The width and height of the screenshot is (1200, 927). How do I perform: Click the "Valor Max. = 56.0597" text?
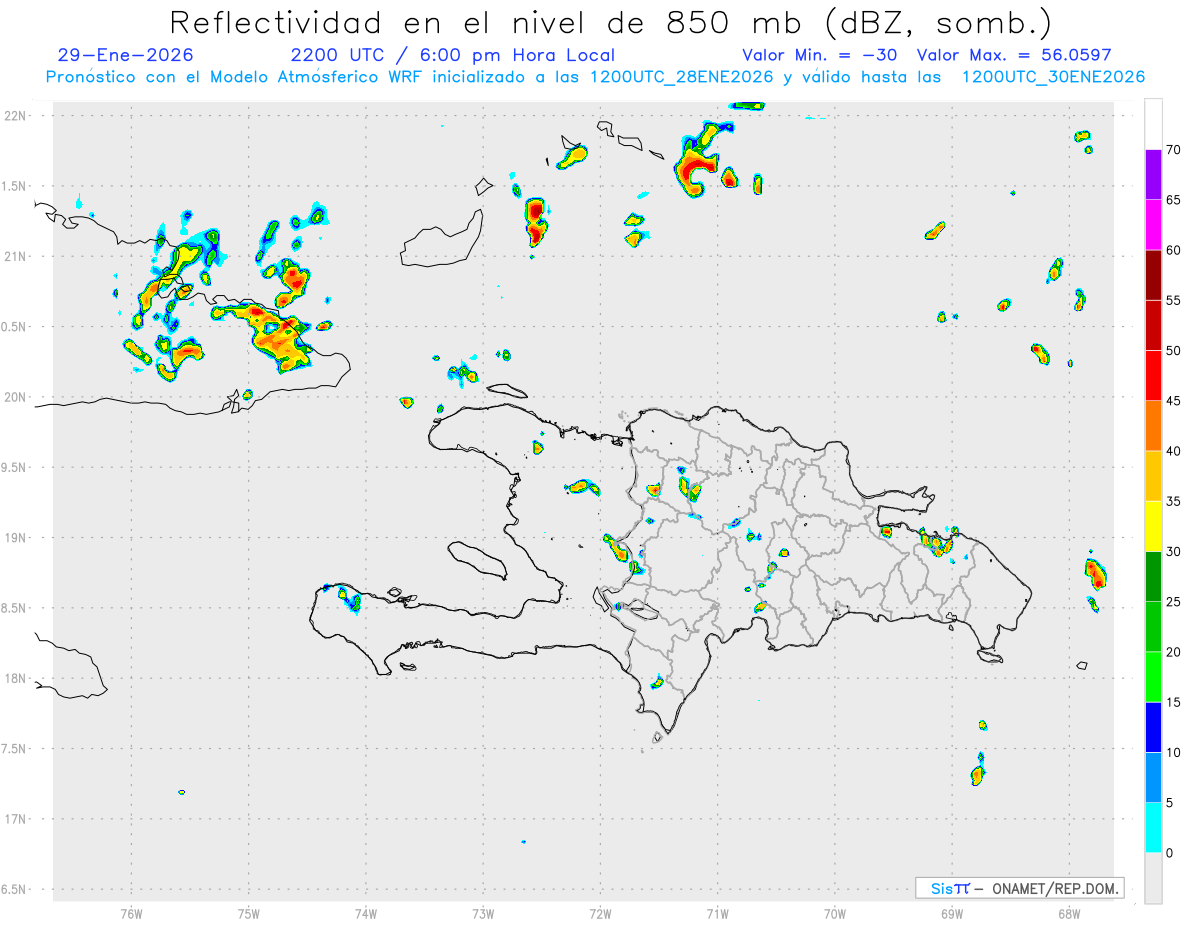[x=1014, y=56]
